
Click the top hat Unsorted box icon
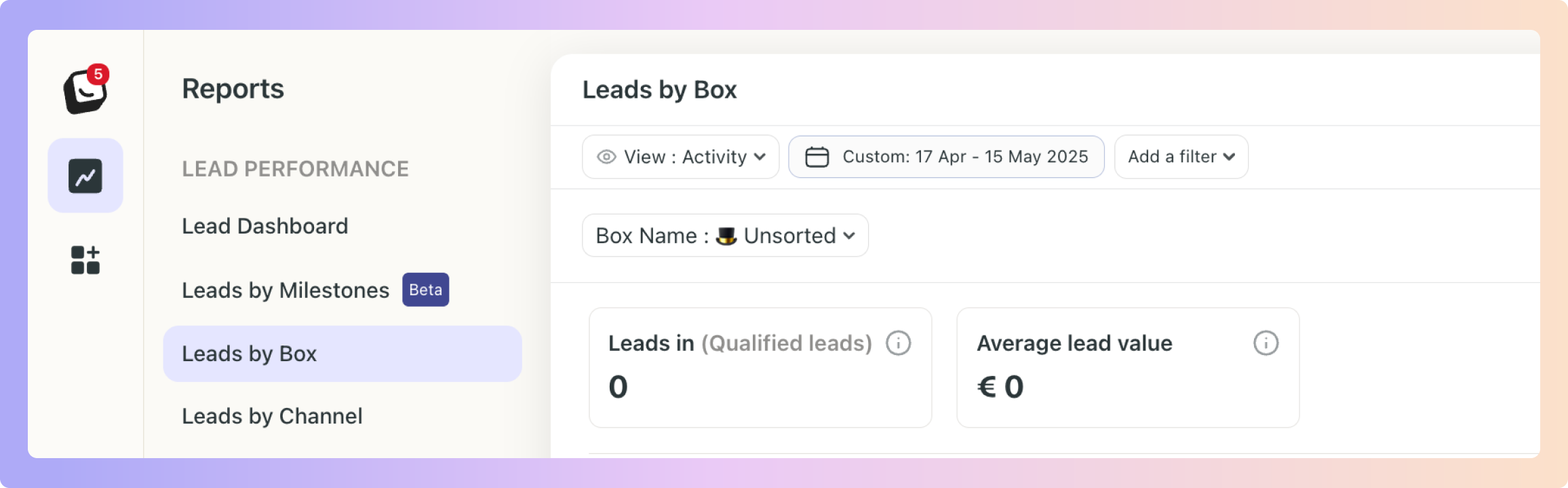click(726, 236)
